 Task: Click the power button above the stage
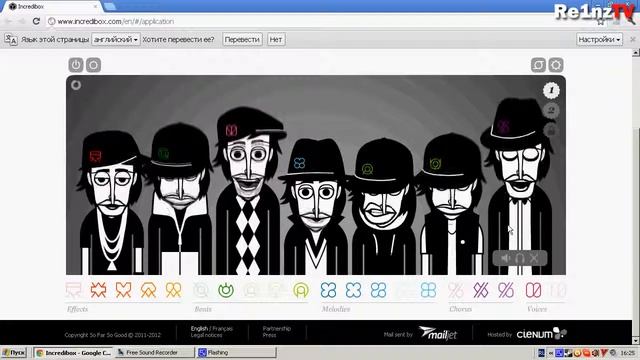click(76, 65)
